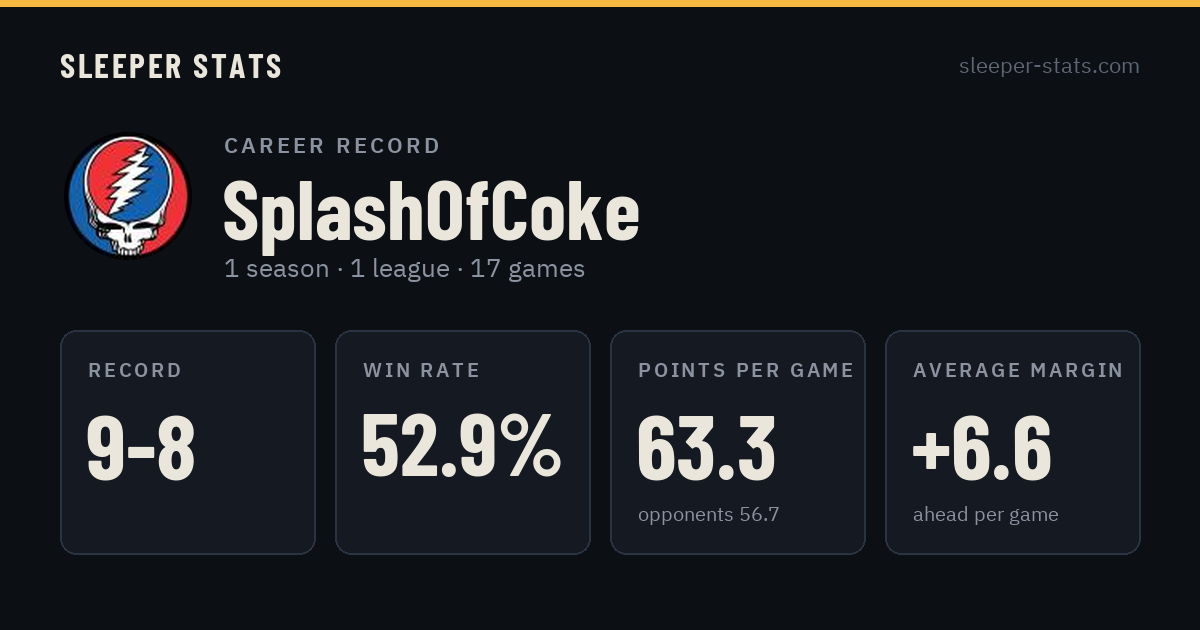
Task: Select the Average Margin card
Action: [x=1013, y=442]
